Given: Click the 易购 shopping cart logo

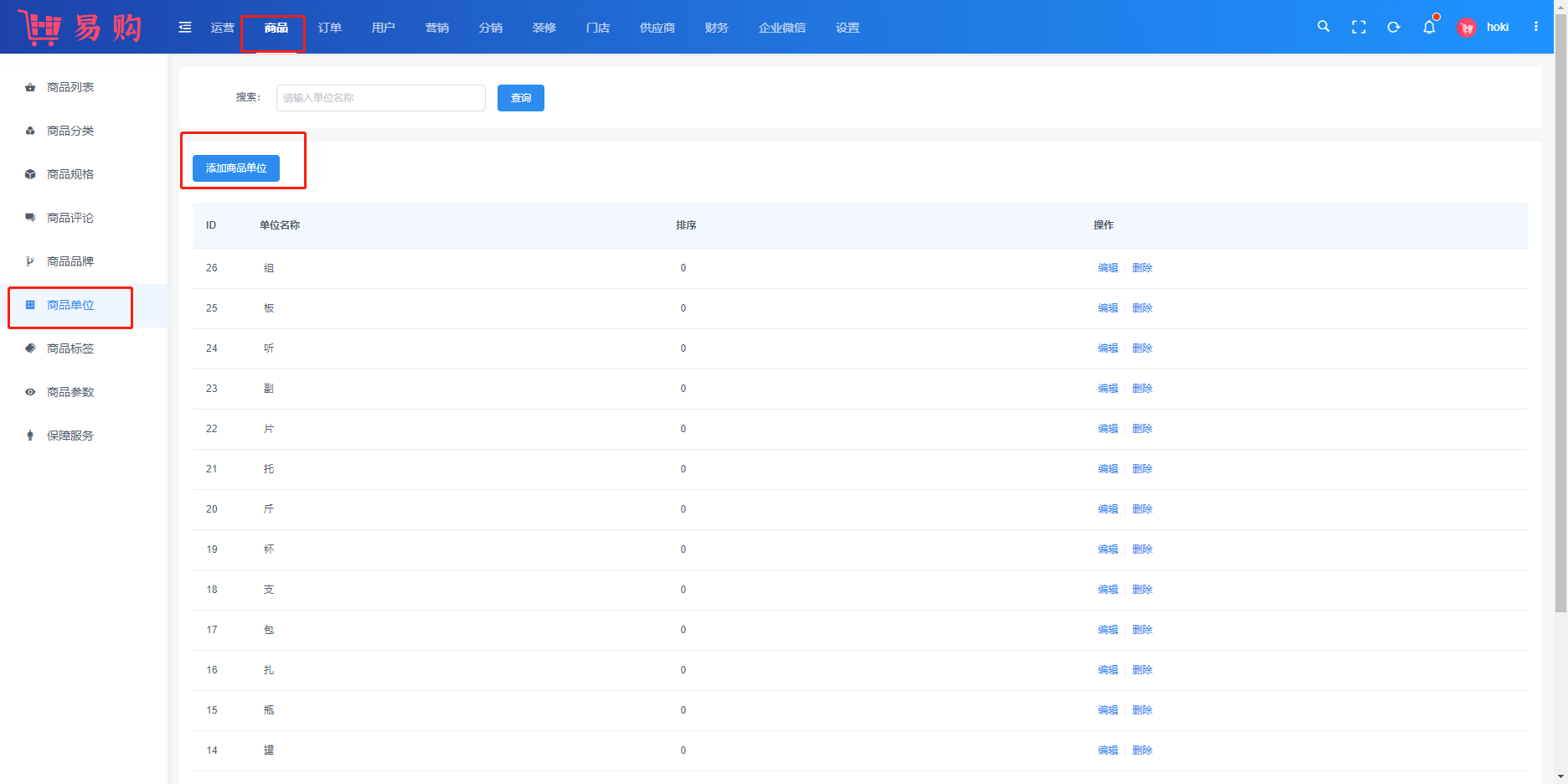Looking at the screenshot, I should click(80, 28).
